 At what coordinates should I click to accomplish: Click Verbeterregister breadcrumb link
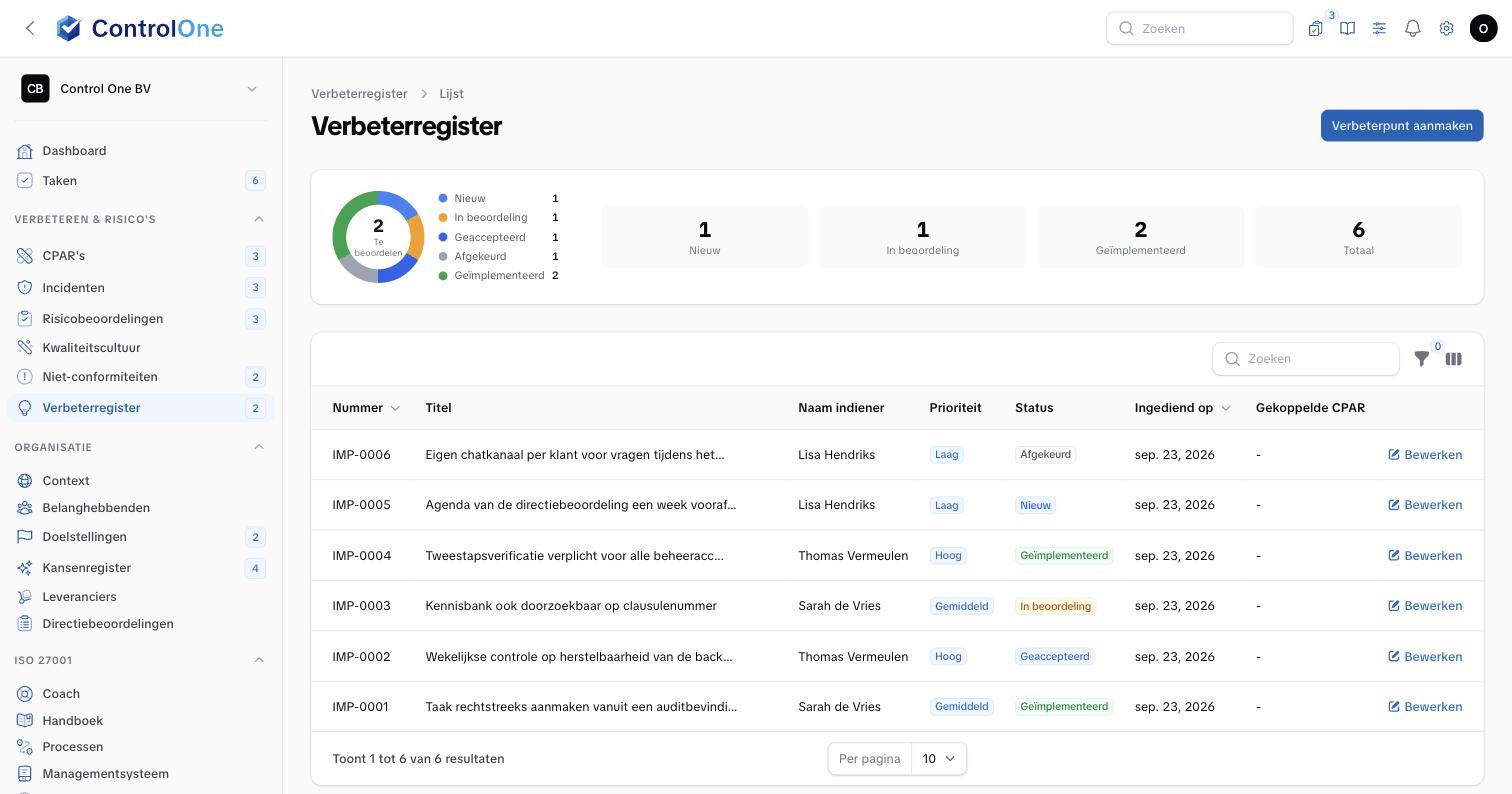(x=359, y=94)
